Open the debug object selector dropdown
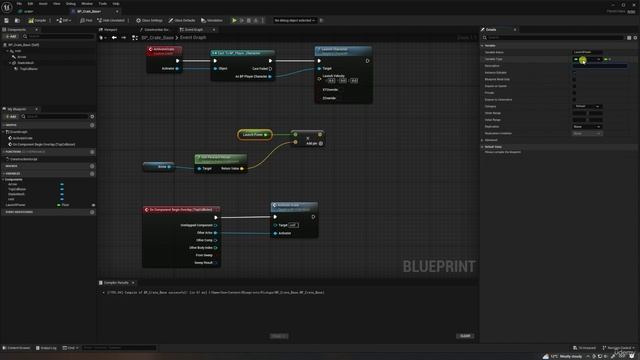Viewport: 640px width, 360px height. (x=295, y=20)
